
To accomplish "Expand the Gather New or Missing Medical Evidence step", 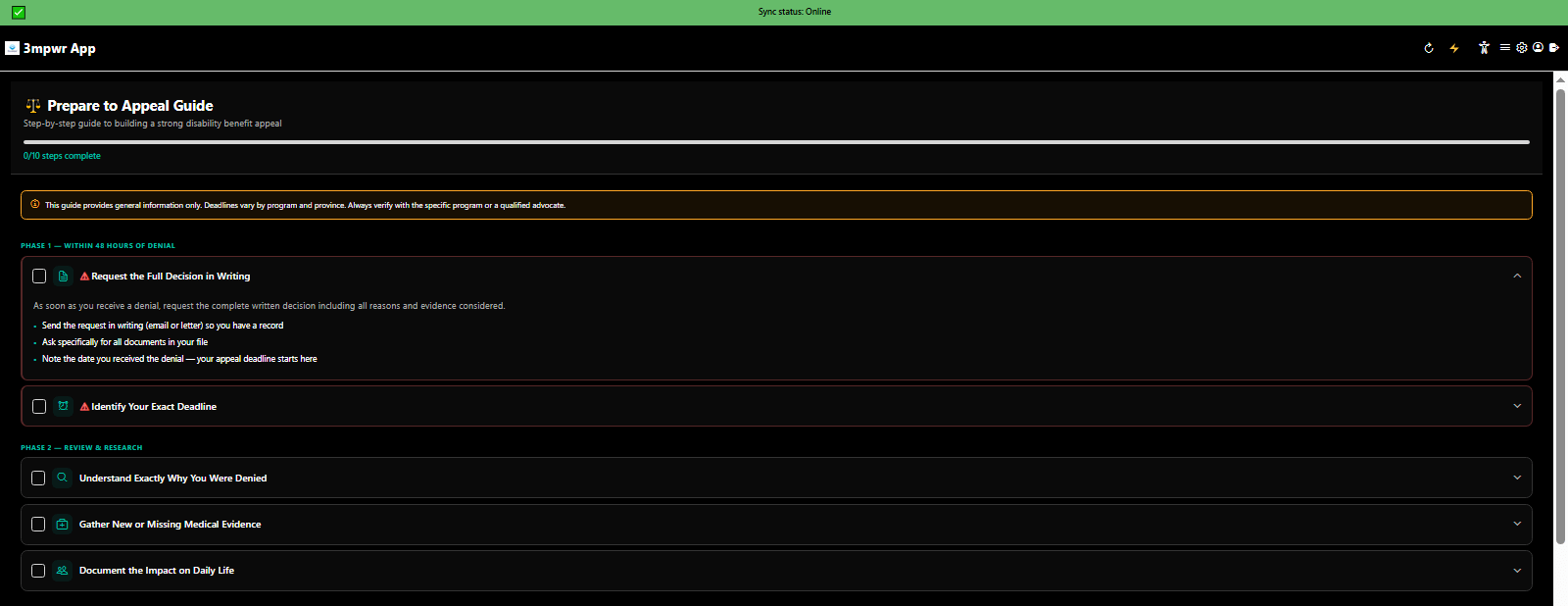I will 1517,525.
